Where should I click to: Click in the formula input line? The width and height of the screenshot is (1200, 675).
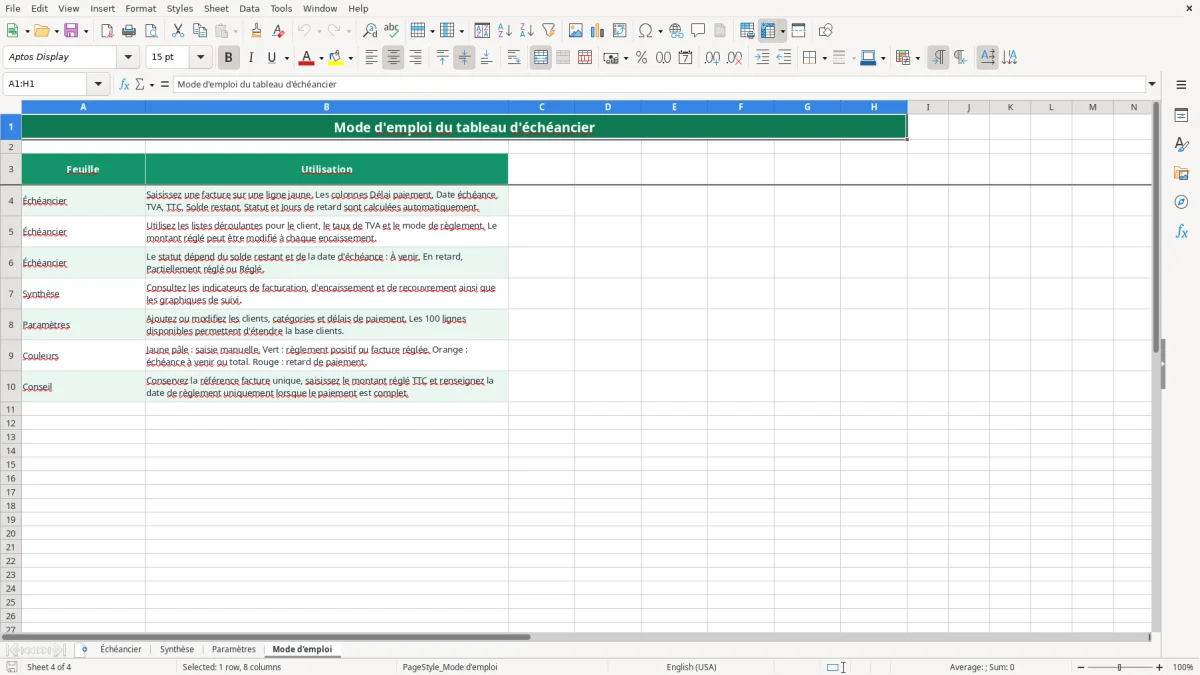tap(660, 85)
